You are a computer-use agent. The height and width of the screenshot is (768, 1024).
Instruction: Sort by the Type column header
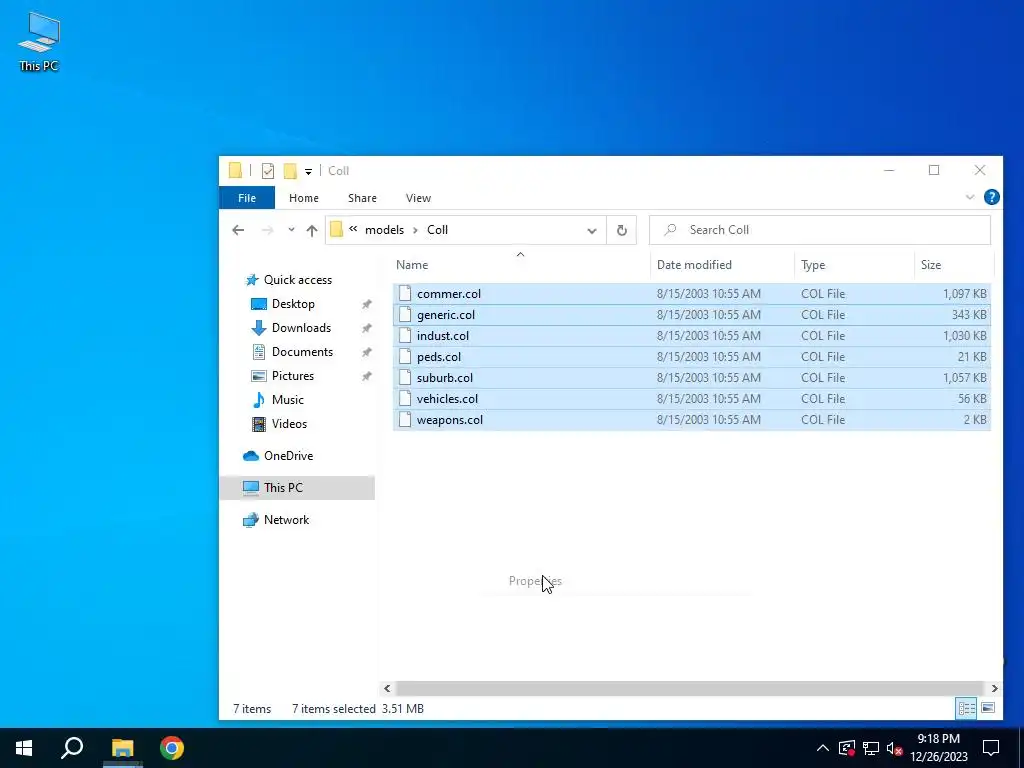(x=854, y=264)
